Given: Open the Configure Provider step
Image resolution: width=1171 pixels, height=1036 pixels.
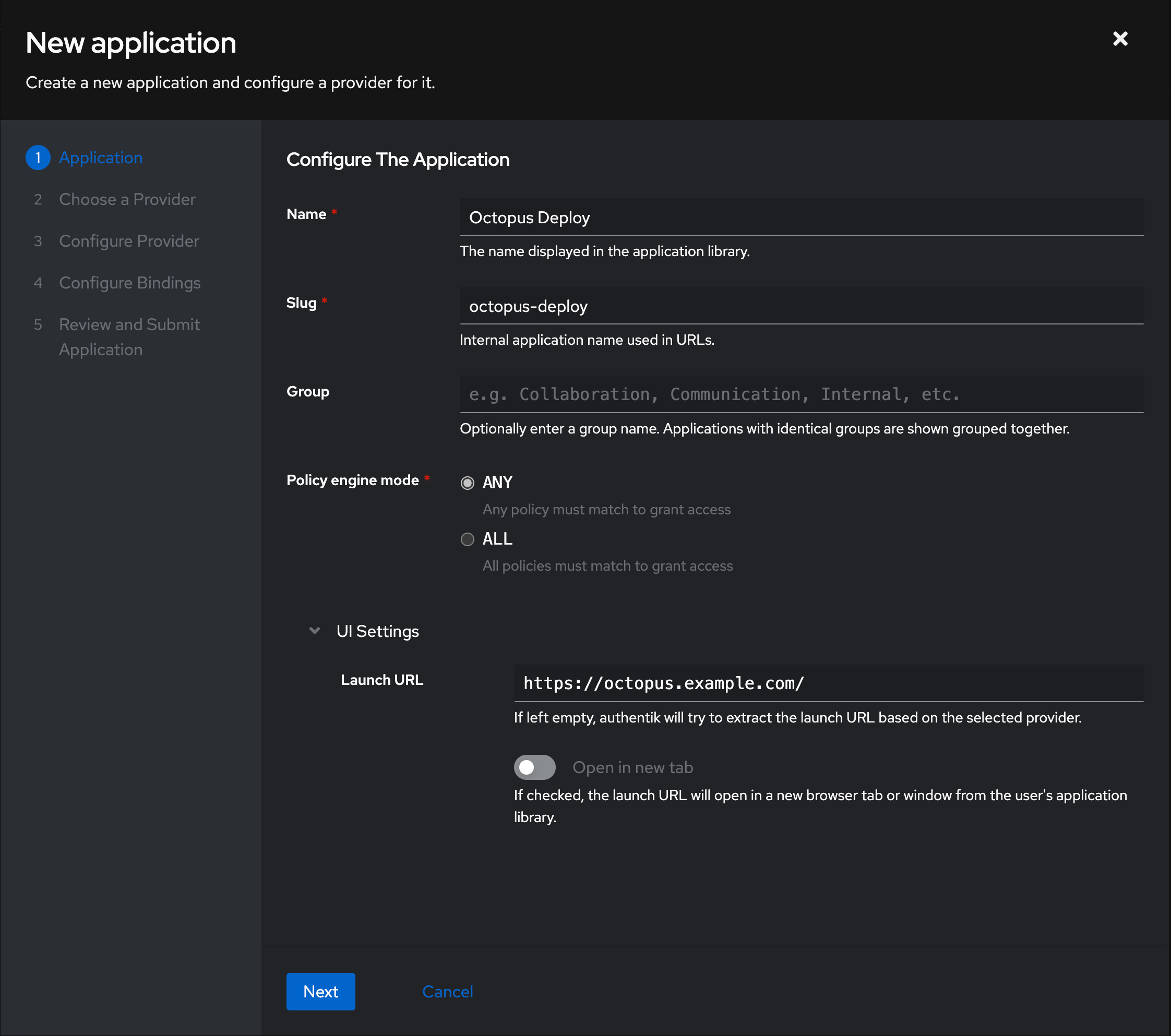Looking at the screenshot, I should coord(129,240).
